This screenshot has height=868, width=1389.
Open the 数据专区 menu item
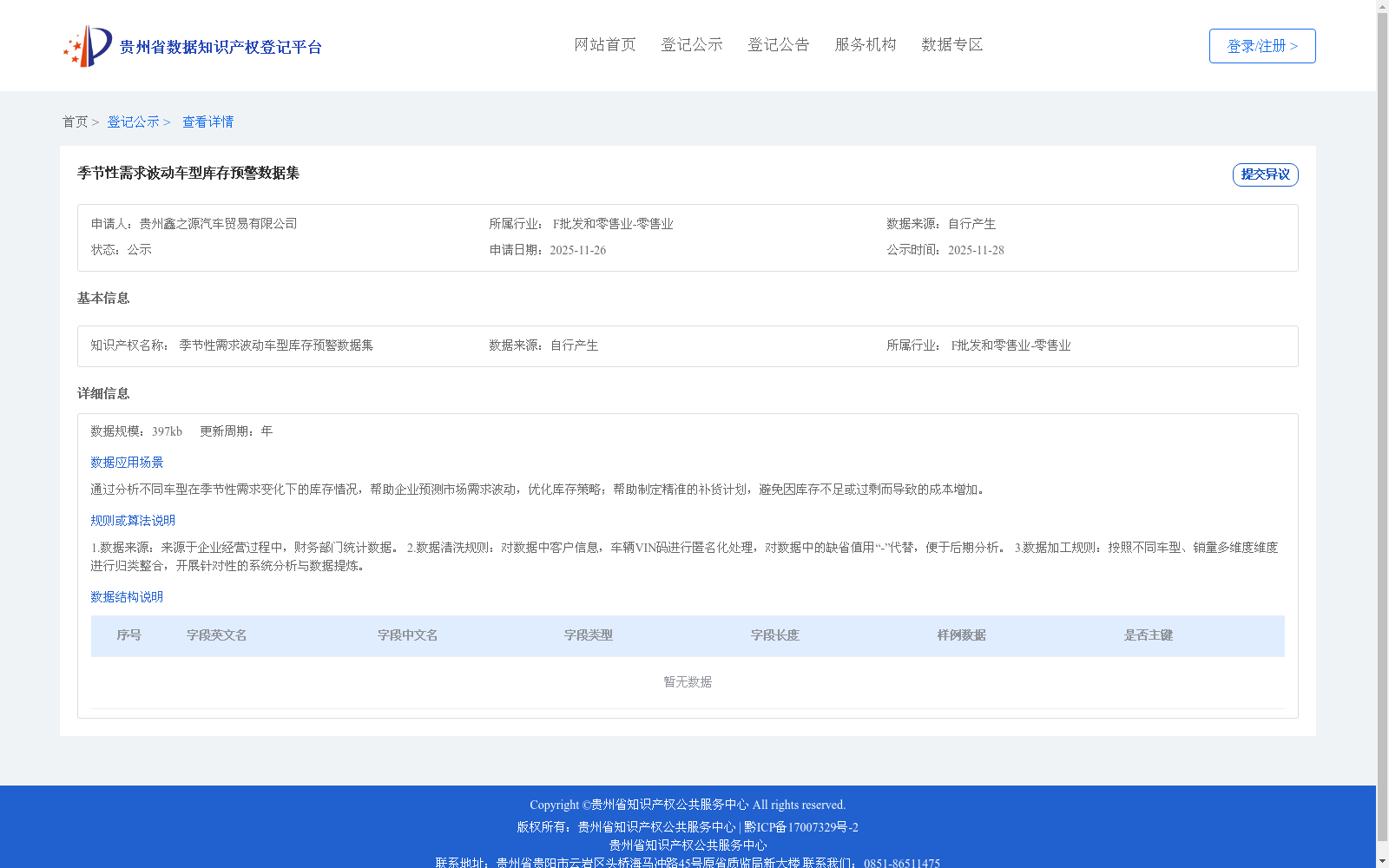pyautogui.click(x=952, y=44)
